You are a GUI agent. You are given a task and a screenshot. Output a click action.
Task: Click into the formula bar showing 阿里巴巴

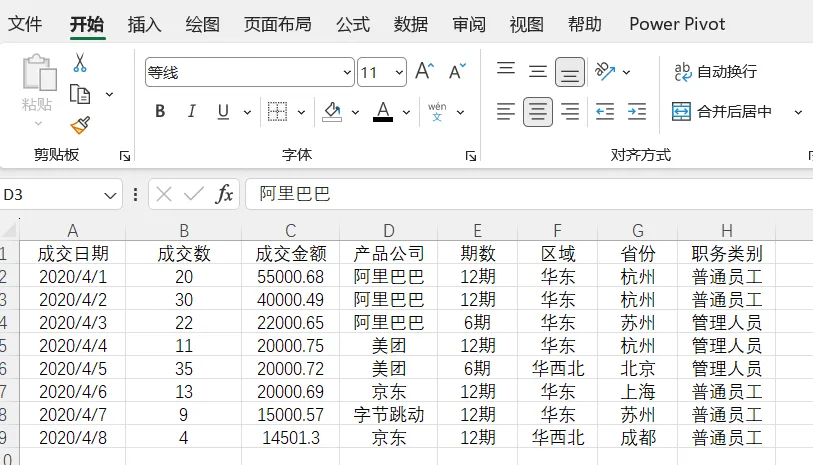tap(529, 194)
